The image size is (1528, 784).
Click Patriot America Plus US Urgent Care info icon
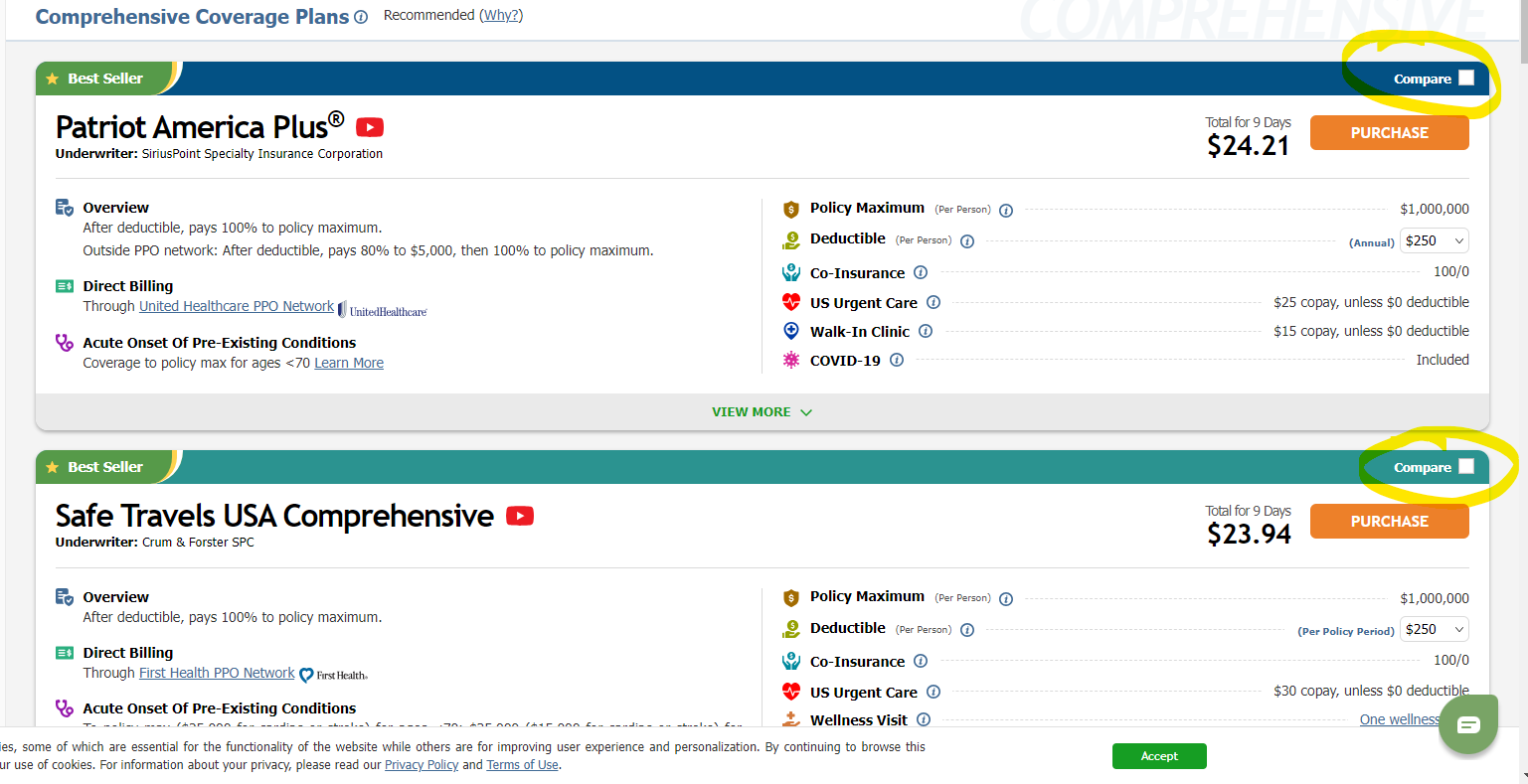click(x=934, y=302)
